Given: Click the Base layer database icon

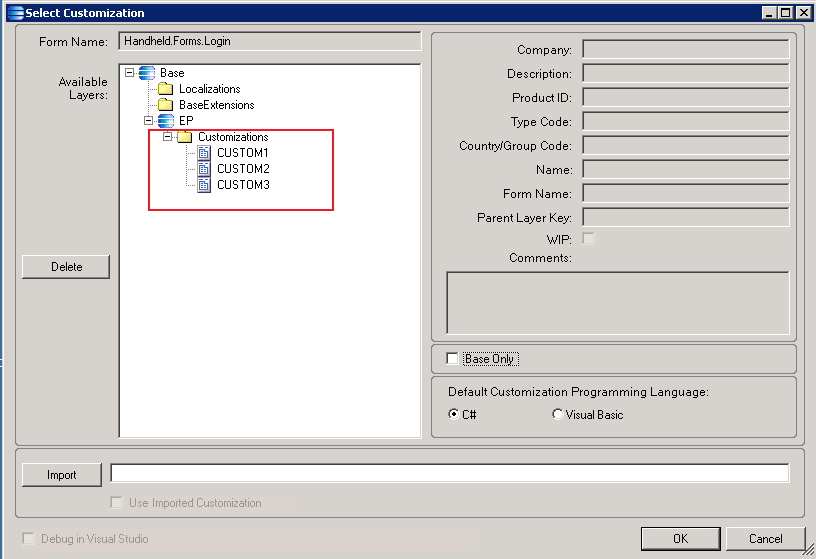Looking at the screenshot, I should (x=147, y=73).
